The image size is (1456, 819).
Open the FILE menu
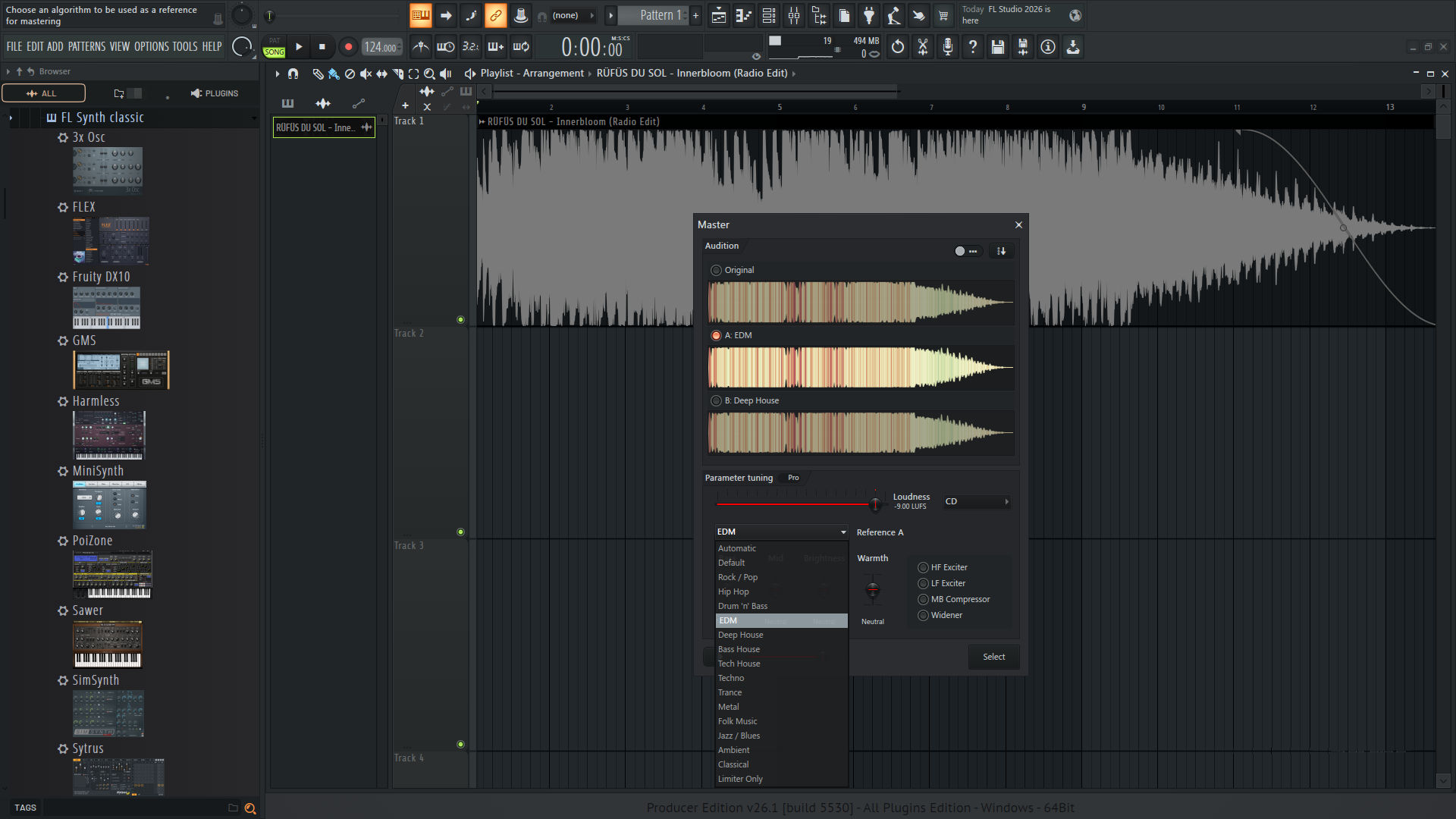tap(14, 47)
